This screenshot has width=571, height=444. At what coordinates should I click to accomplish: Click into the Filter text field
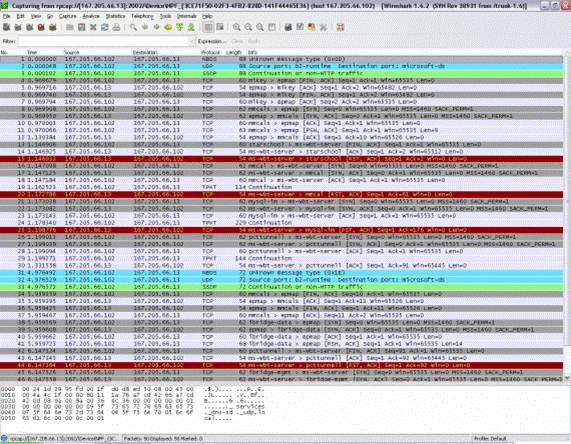click(x=104, y=41)
